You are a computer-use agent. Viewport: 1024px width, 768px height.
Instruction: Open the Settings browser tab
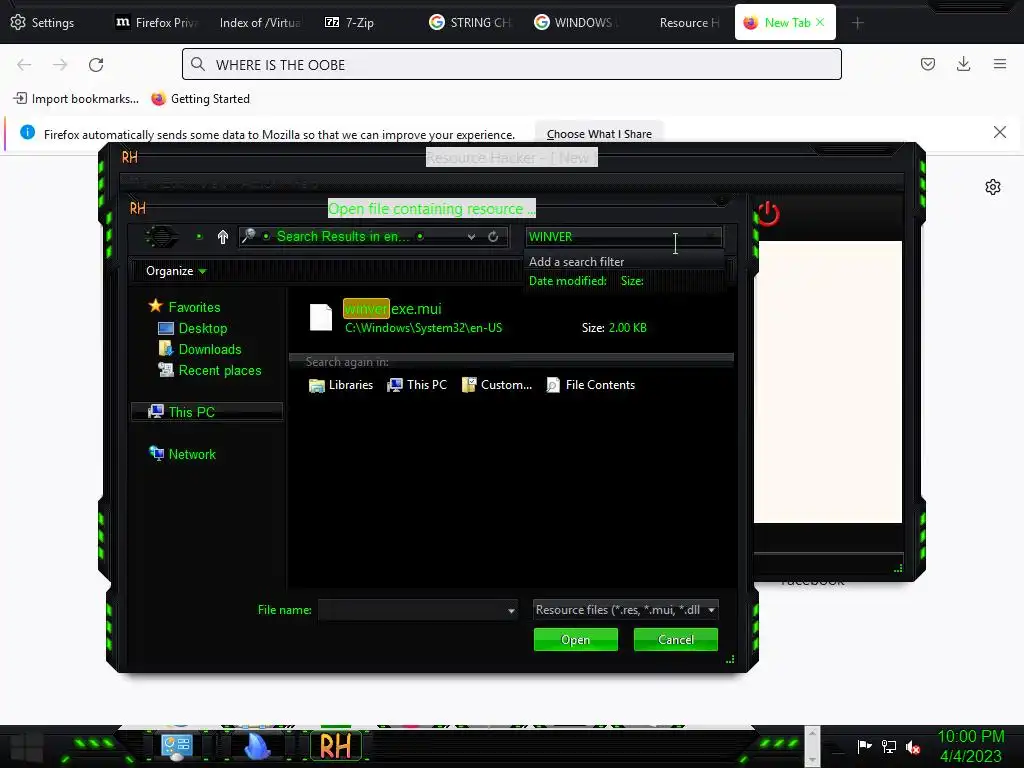click(43, 22)
